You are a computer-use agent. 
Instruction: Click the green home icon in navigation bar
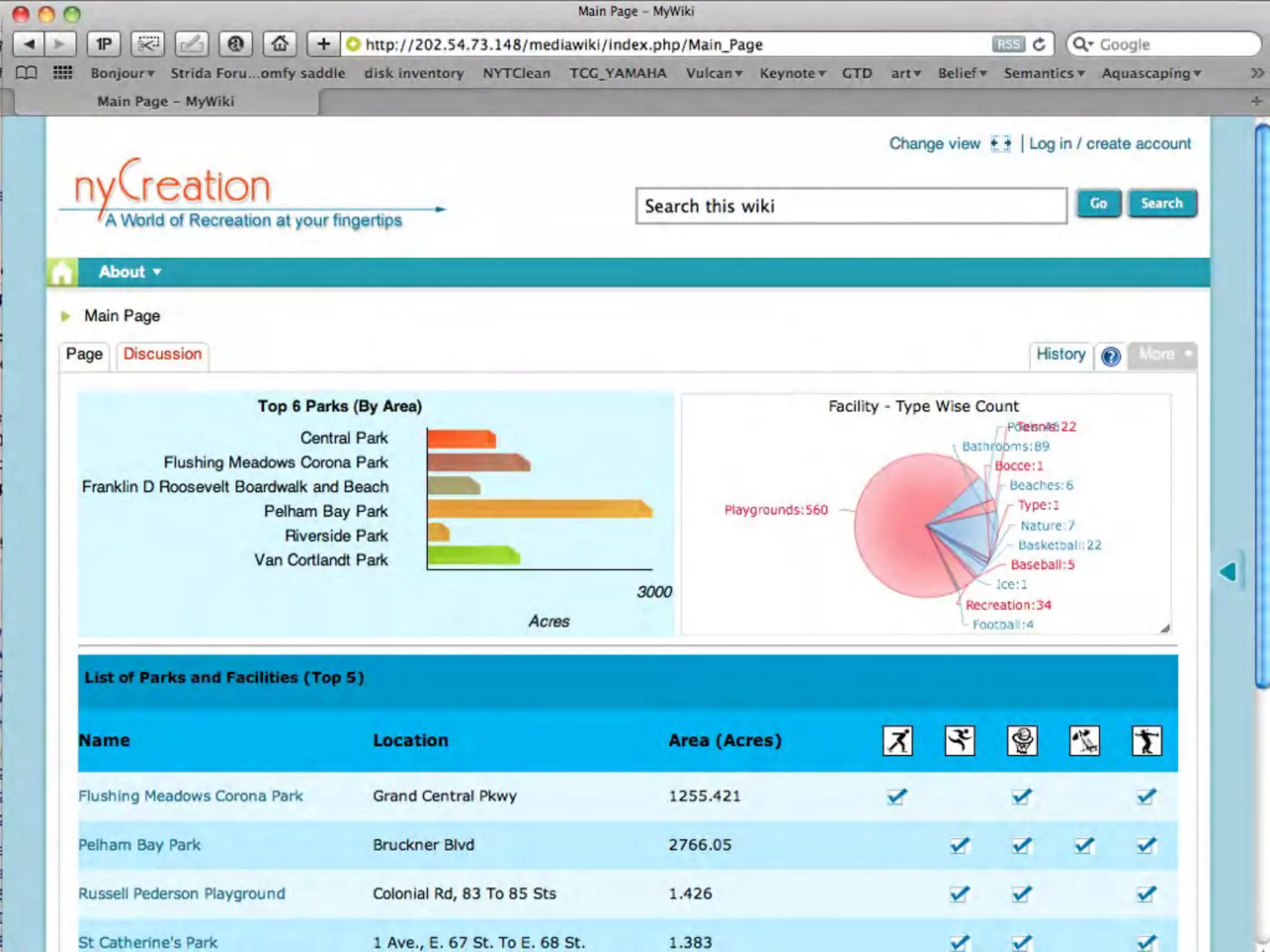[62, 272]
